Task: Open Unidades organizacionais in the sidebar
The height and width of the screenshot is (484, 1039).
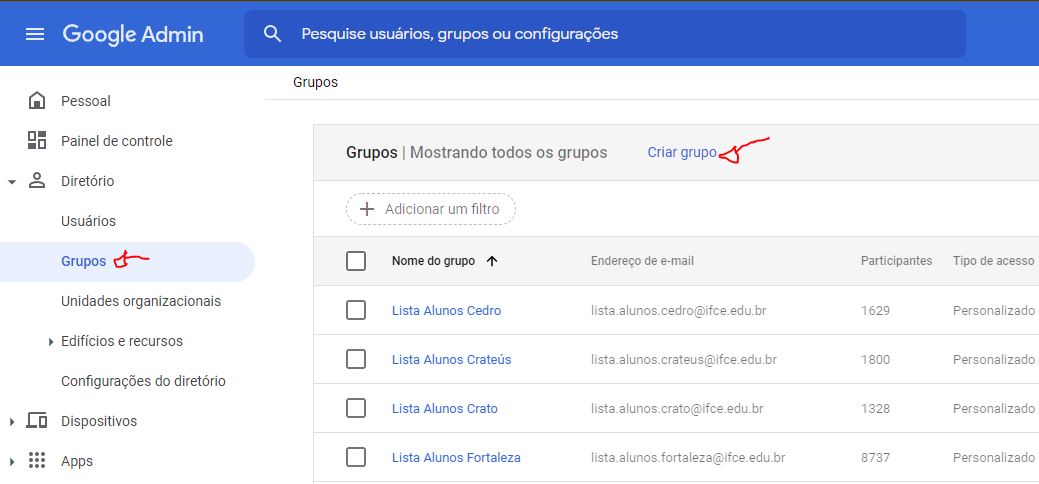Action: 141,301
